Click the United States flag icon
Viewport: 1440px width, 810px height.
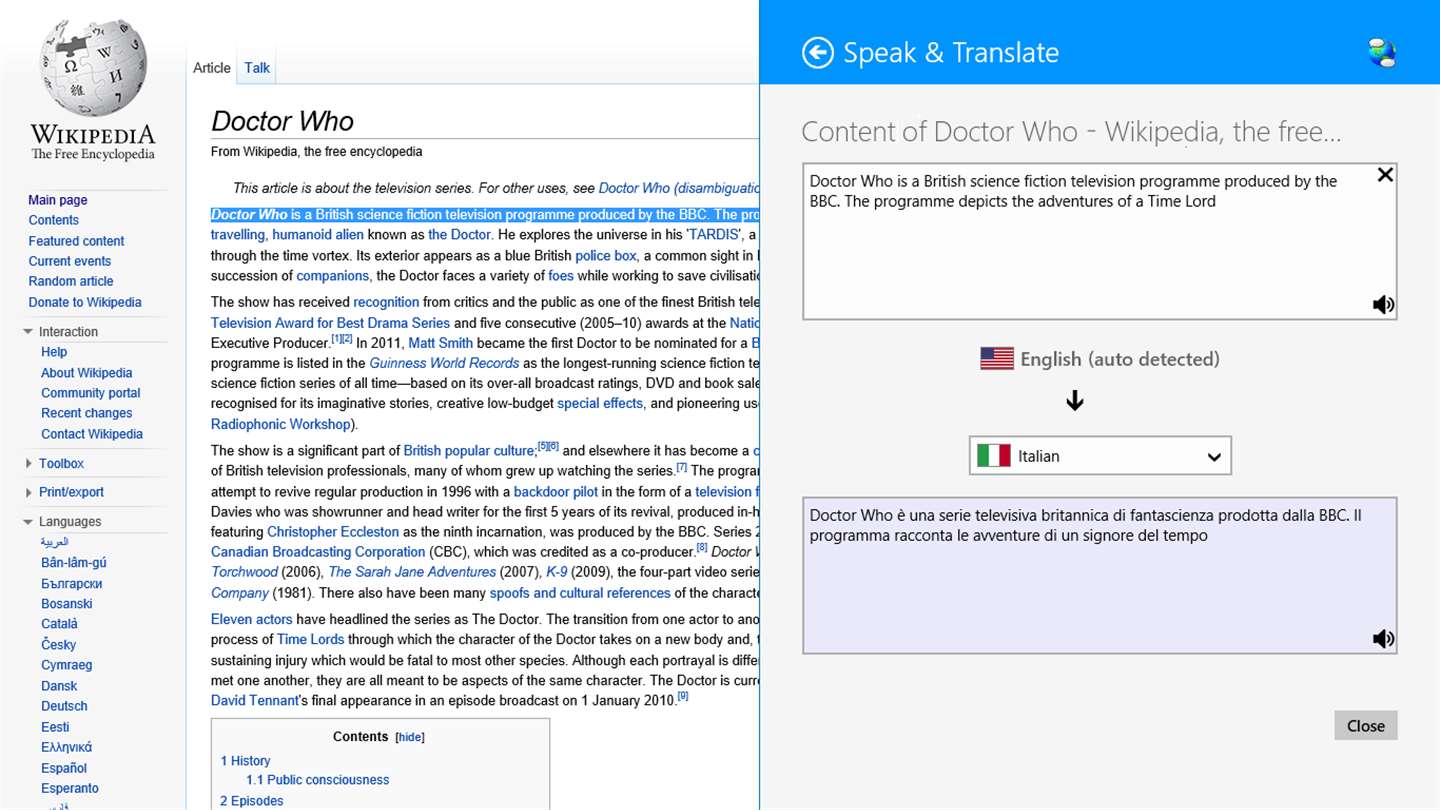click(x=997, y=359)
